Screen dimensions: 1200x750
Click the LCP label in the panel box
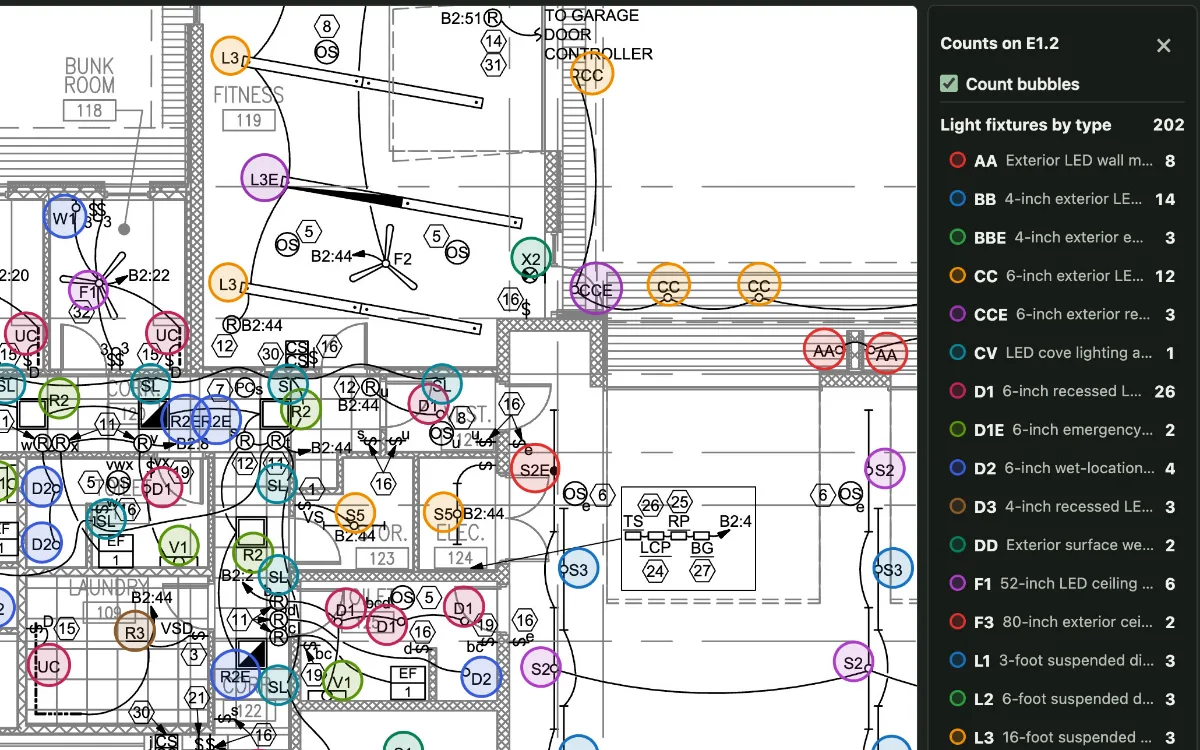(x=655, y=547)
